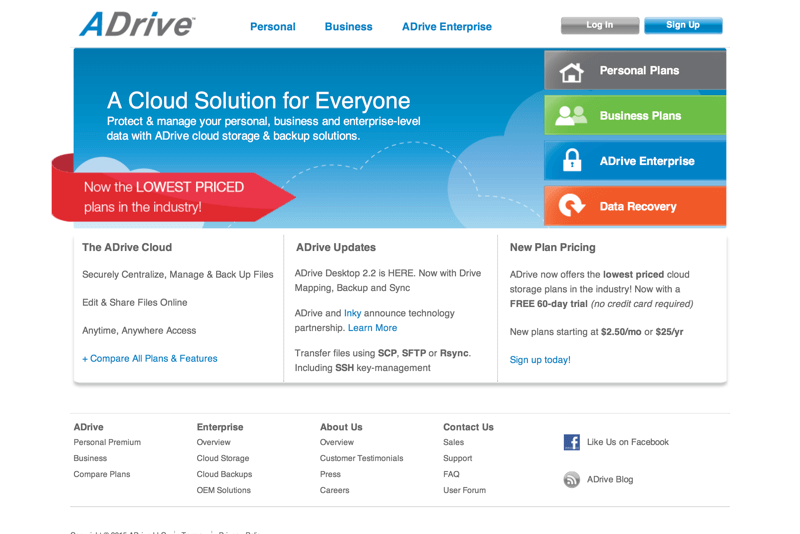Image resolution: width=800 pixels, height=534 pixels.
Task: Click the ADrive Blog link
Action: pyautogui.click(x=610, y=479)
